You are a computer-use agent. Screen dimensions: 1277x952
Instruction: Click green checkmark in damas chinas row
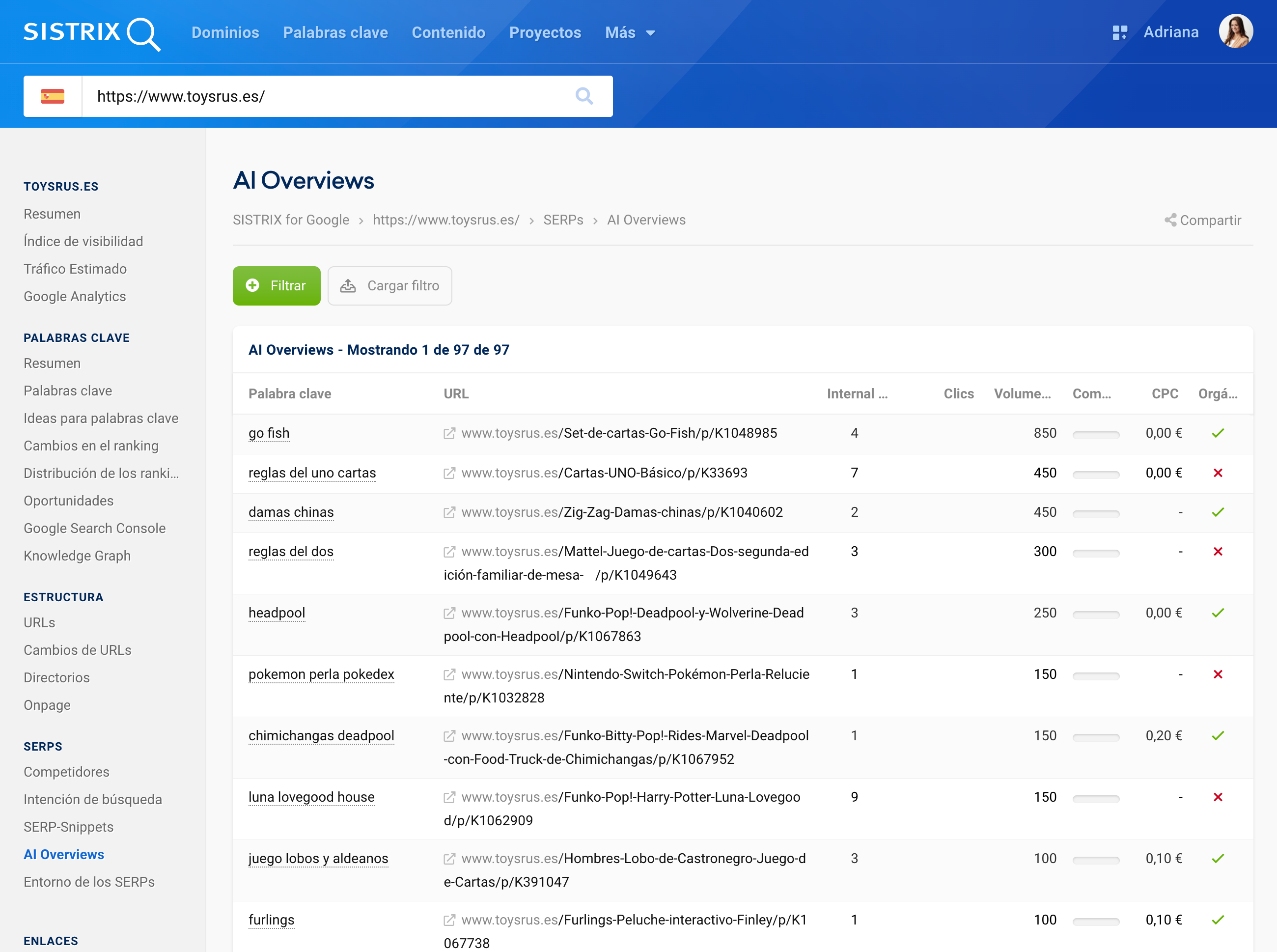coord(1217,512)
